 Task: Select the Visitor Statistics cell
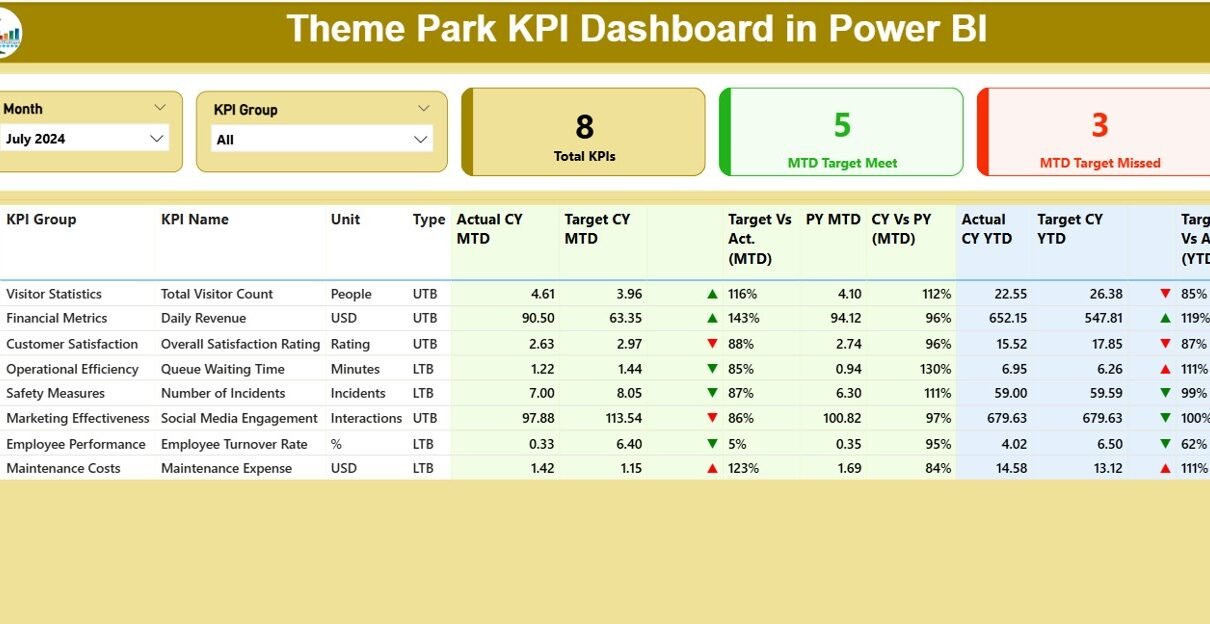pos(54,294)
